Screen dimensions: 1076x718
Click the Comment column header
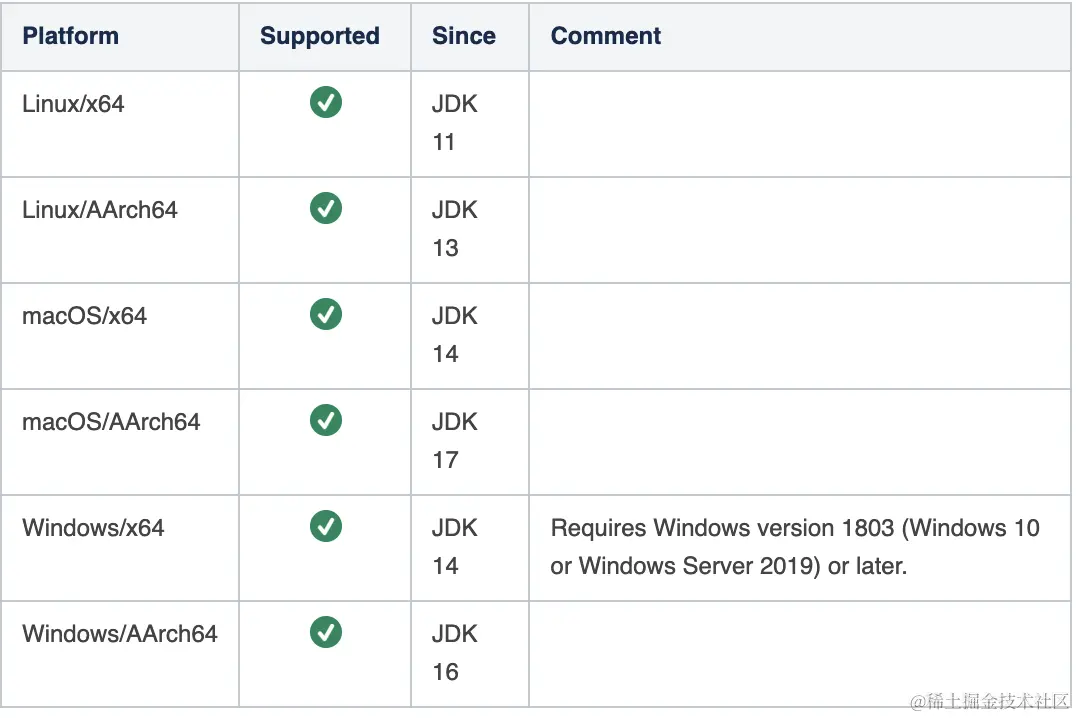click(606, 36)
